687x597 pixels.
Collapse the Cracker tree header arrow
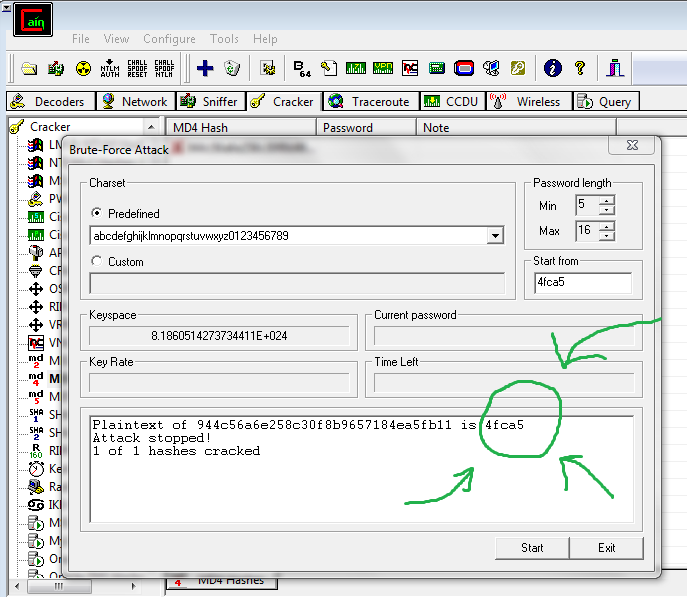(151, 127)
